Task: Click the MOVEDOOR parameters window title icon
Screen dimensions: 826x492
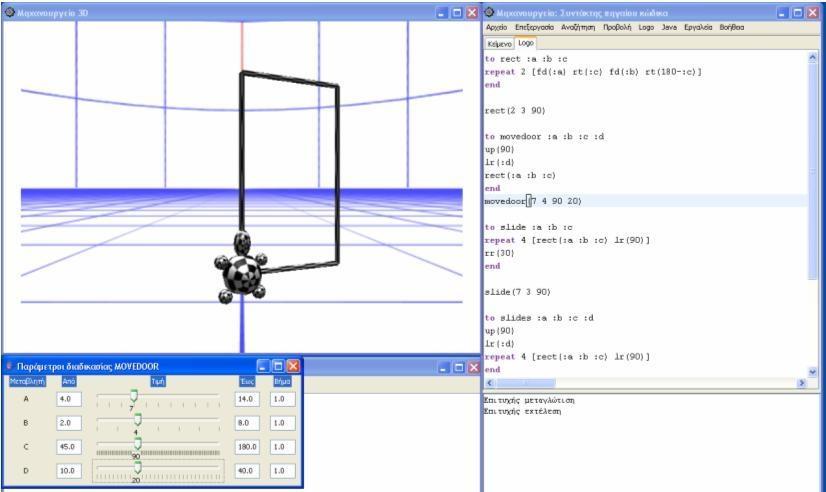Action: [9, 365]
